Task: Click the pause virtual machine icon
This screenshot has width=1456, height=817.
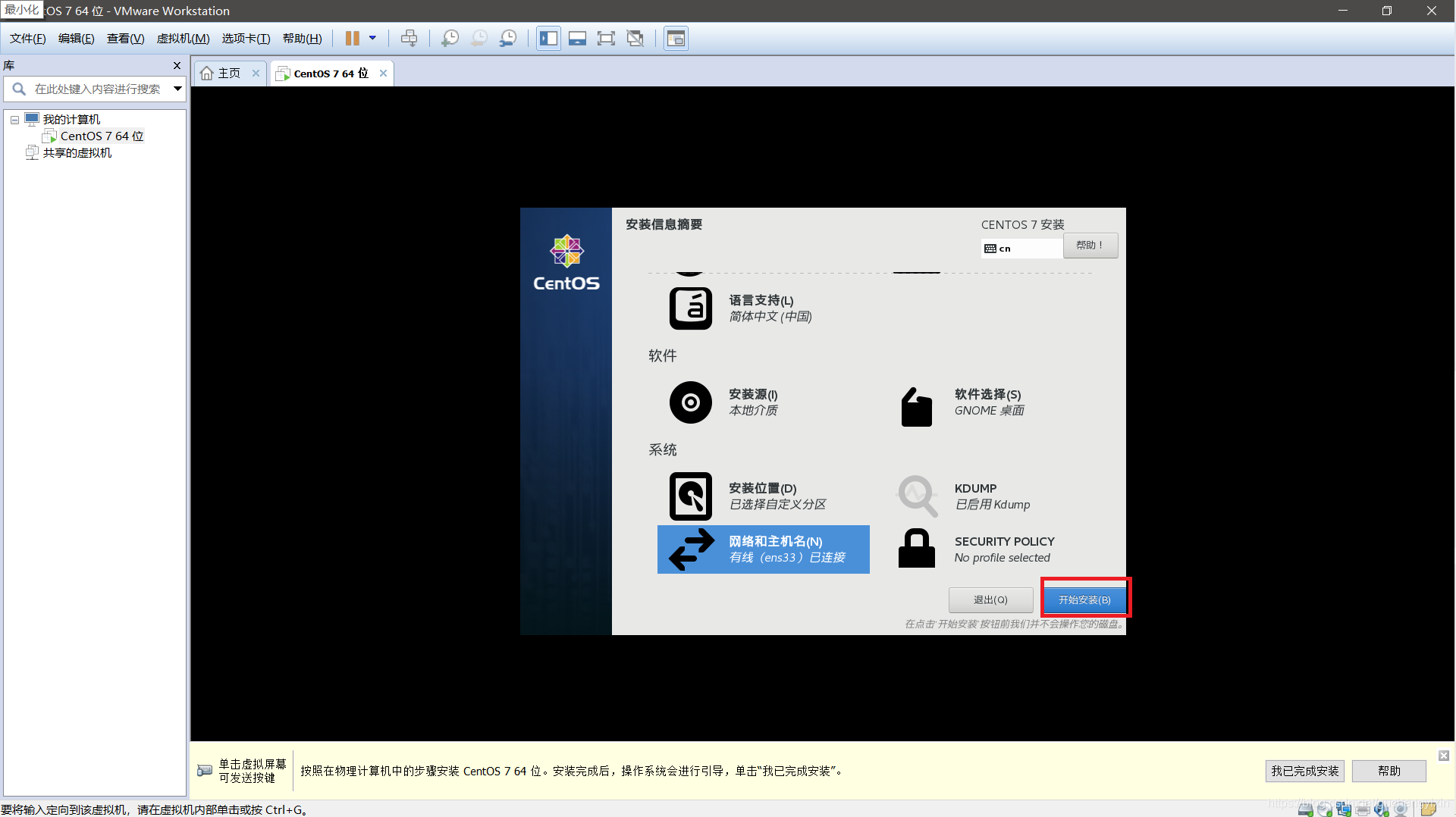Action: [x=353, y=38]
